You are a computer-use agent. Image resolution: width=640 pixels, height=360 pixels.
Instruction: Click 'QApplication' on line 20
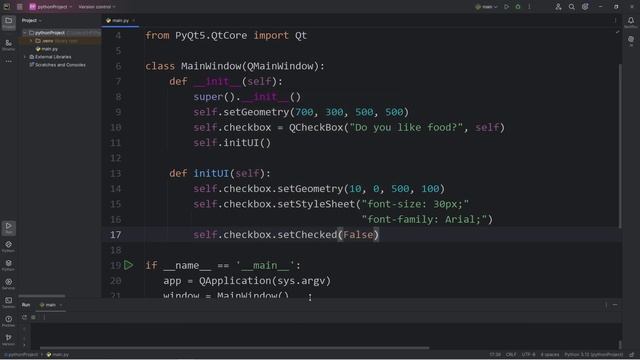click(235, 281)
